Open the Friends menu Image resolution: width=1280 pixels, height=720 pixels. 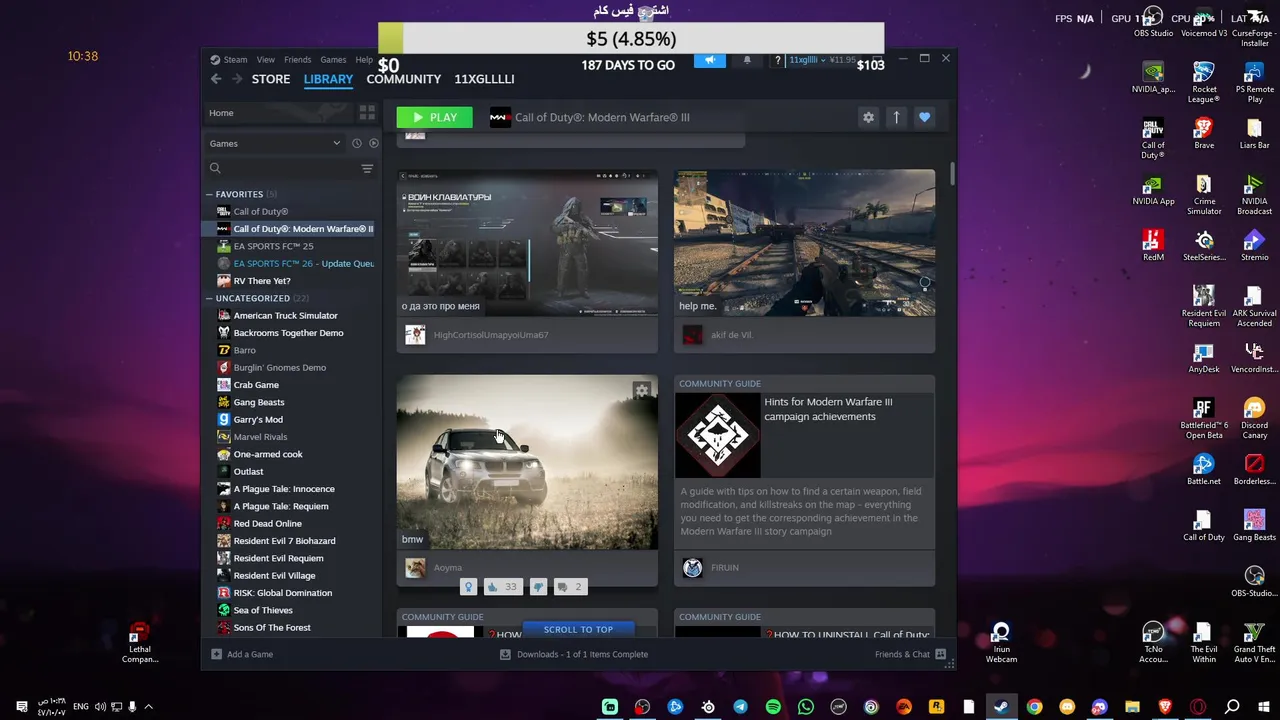297,59
